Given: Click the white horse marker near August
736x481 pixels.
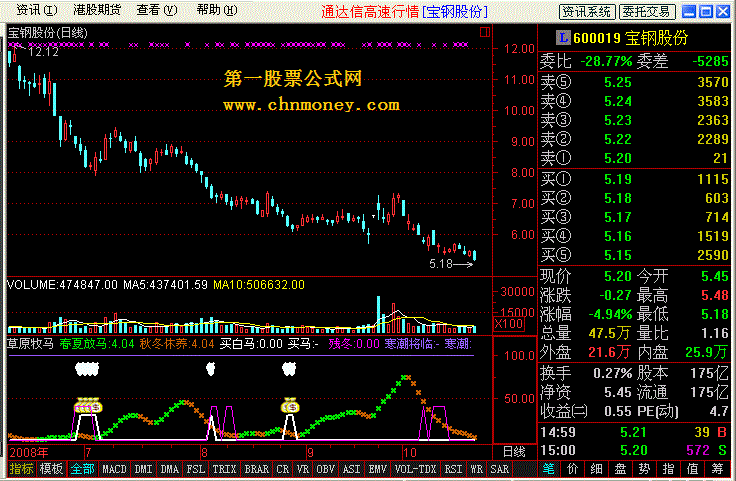Looking at the screenshot, I should click(x=211, y=369).
